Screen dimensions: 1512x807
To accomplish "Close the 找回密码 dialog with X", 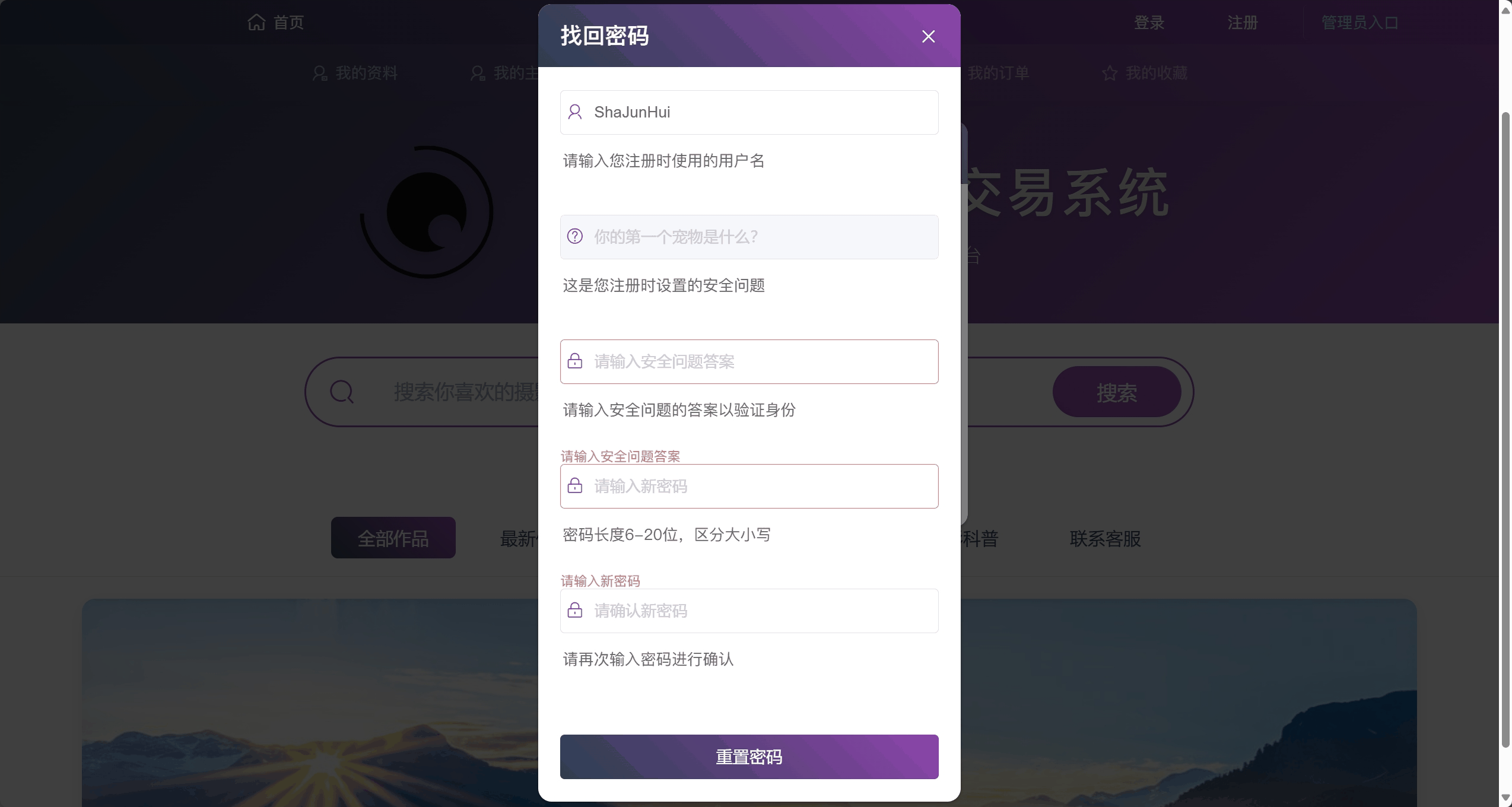I will click(928, 36).
